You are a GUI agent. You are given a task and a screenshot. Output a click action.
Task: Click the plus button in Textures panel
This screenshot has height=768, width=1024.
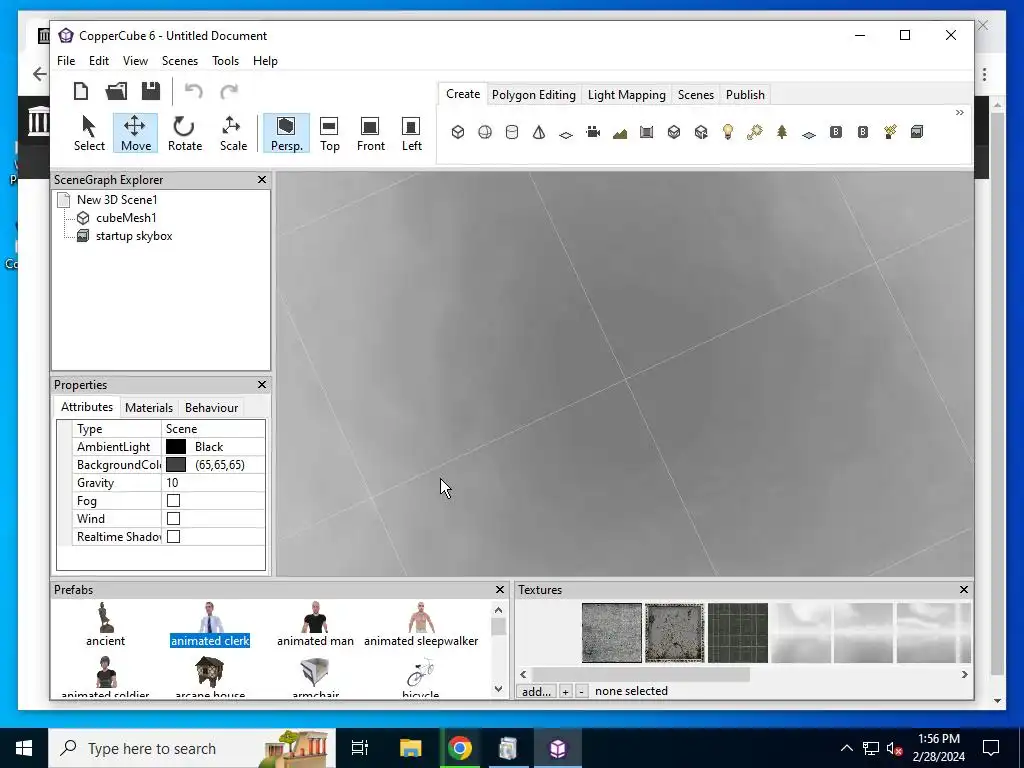pos(566,691)
